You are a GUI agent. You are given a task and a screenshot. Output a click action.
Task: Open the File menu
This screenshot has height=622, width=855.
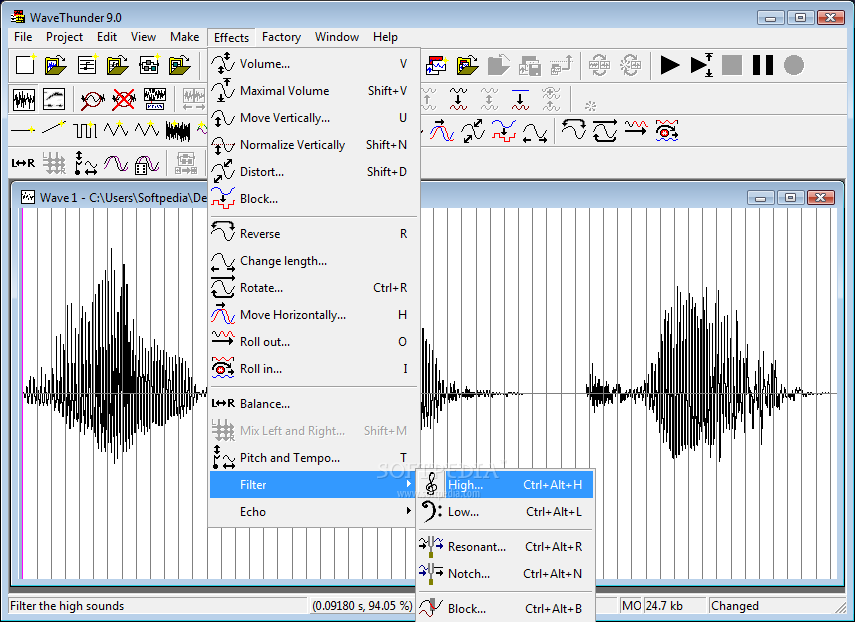pos(23,37)
